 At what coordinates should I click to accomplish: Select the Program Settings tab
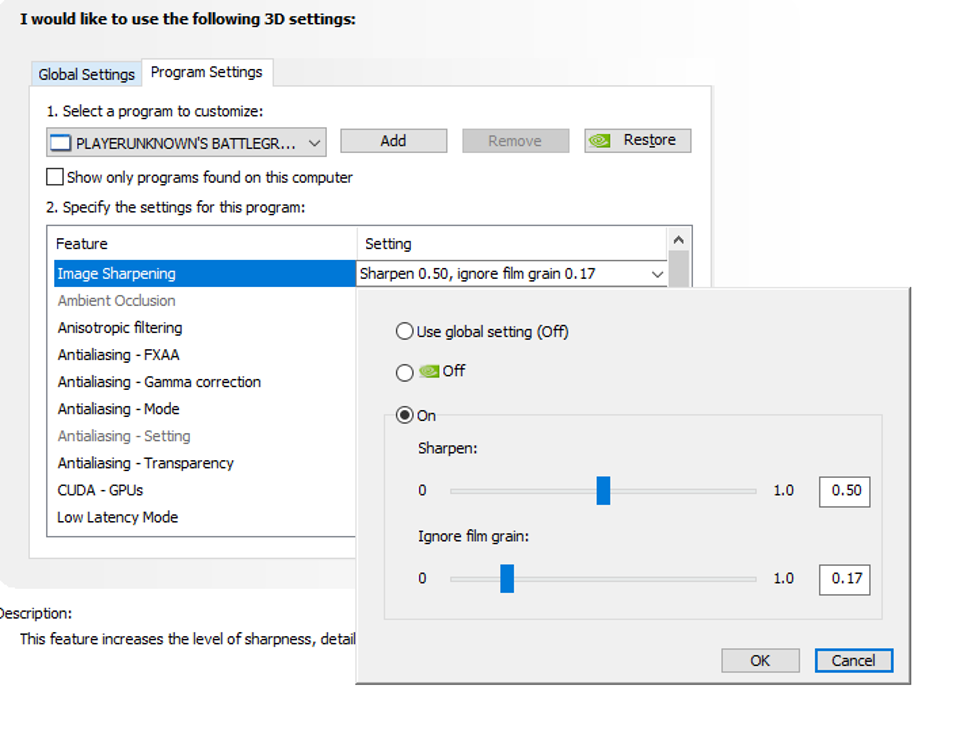(207, 73)
